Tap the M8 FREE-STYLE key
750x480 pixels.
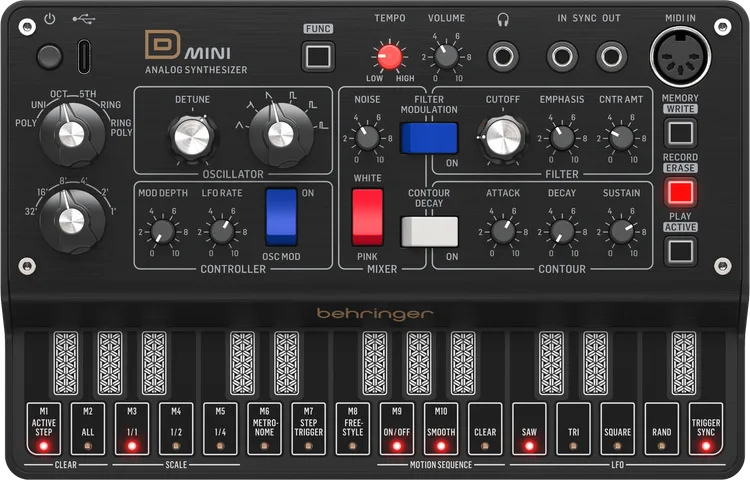(x=353, y=429)
